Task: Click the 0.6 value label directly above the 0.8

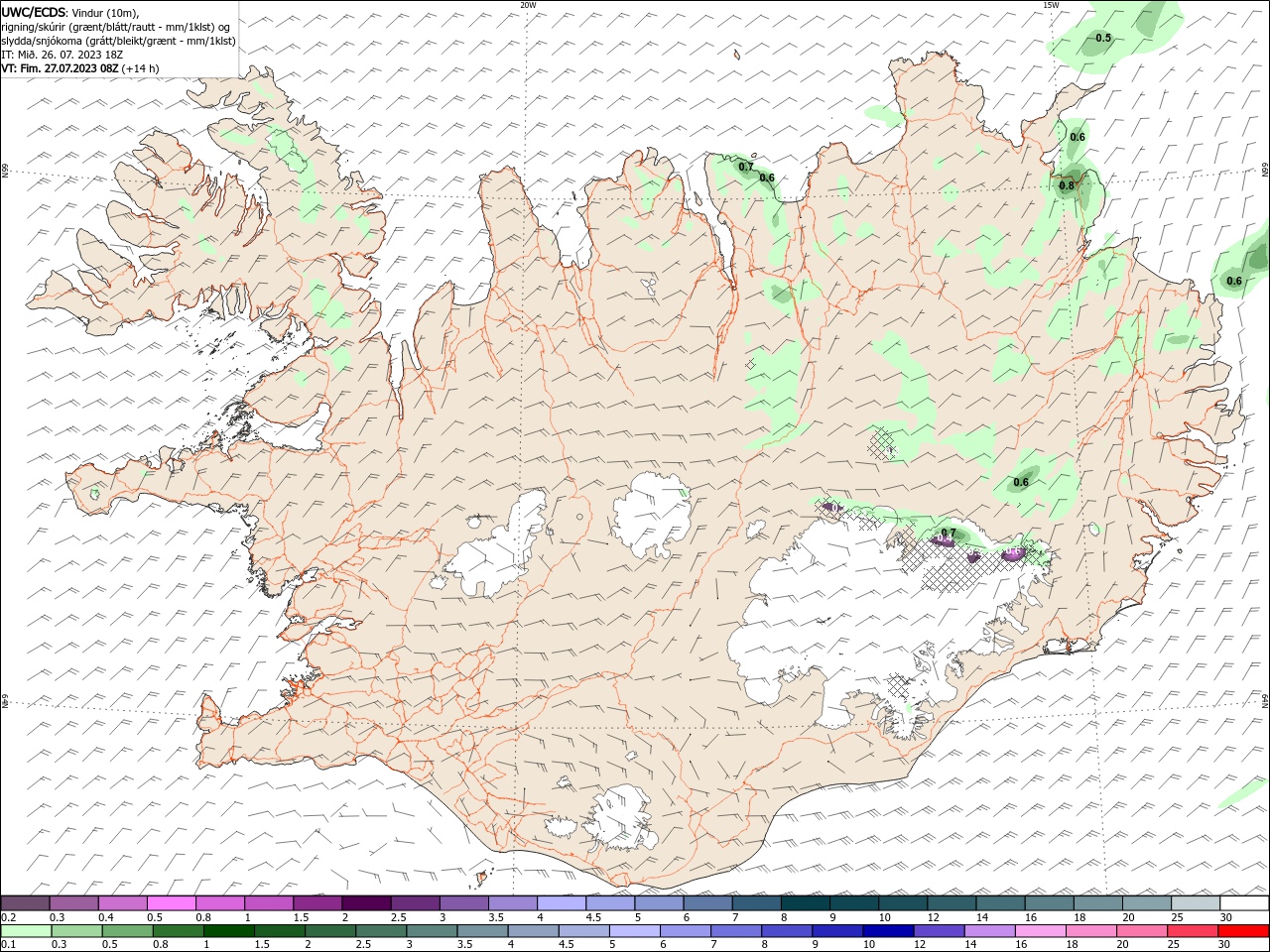Action: [x=1078, y=137]
